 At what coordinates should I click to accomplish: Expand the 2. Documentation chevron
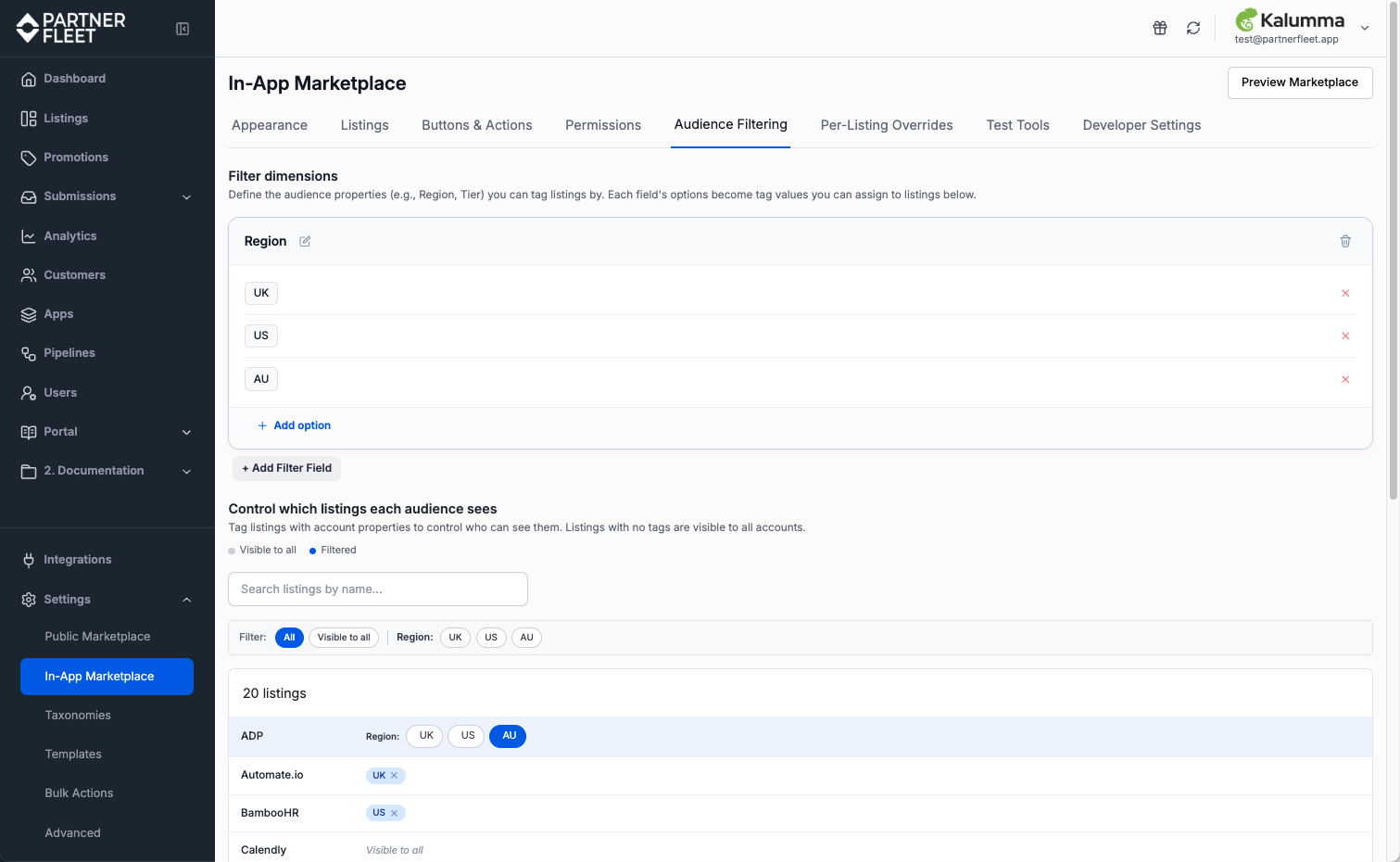point(186,471)
